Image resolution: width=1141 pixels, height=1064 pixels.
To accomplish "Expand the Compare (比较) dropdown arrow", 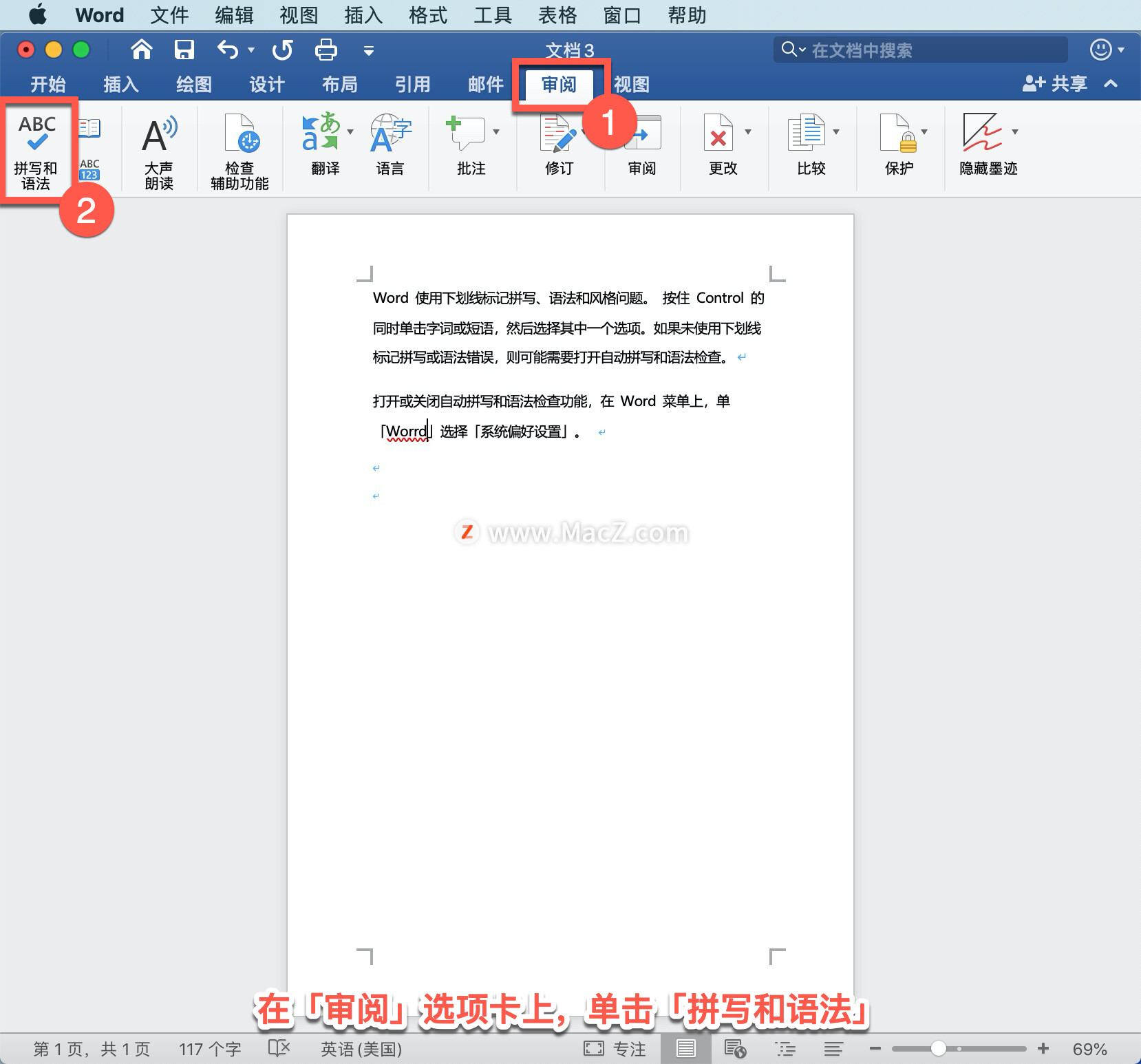I will [x=836, y=131].
